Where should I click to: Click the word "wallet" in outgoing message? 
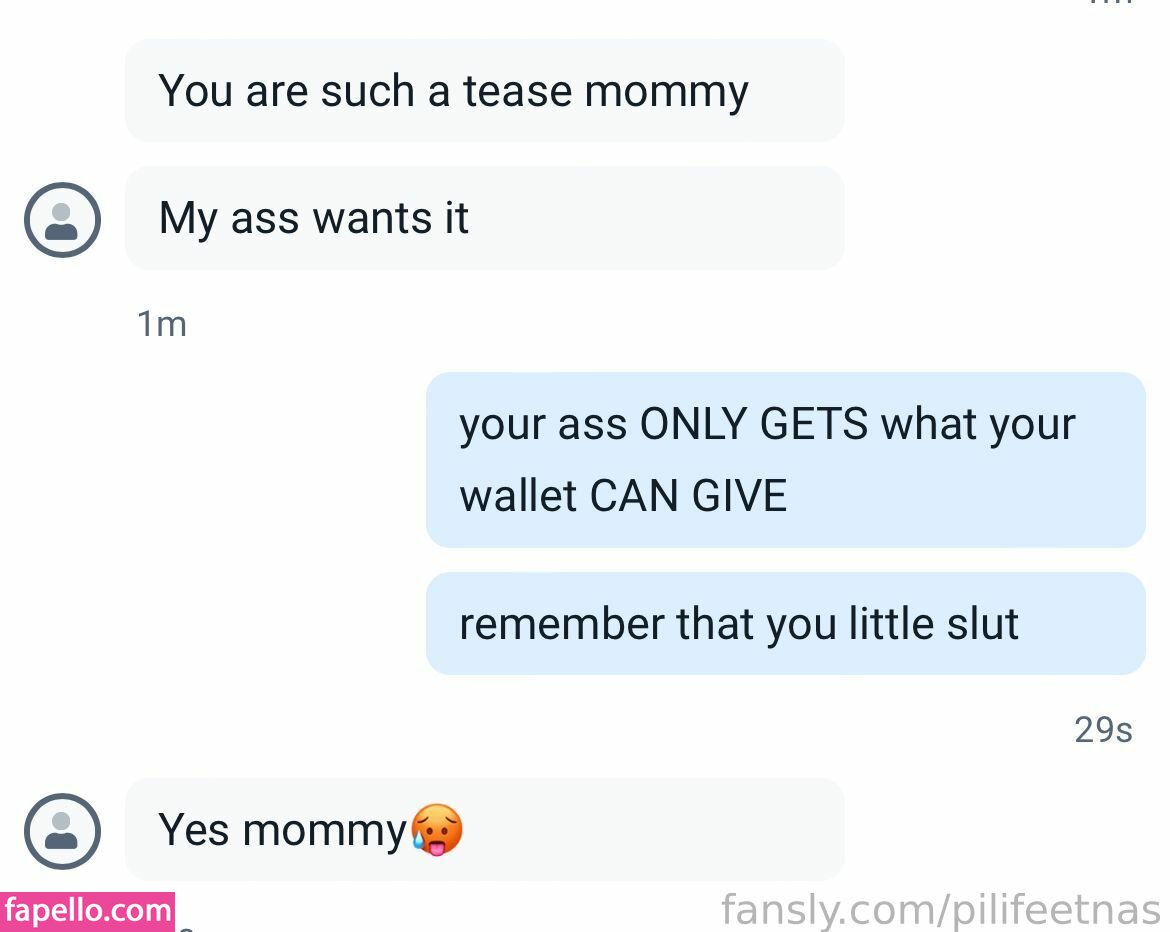coord(518,495)
